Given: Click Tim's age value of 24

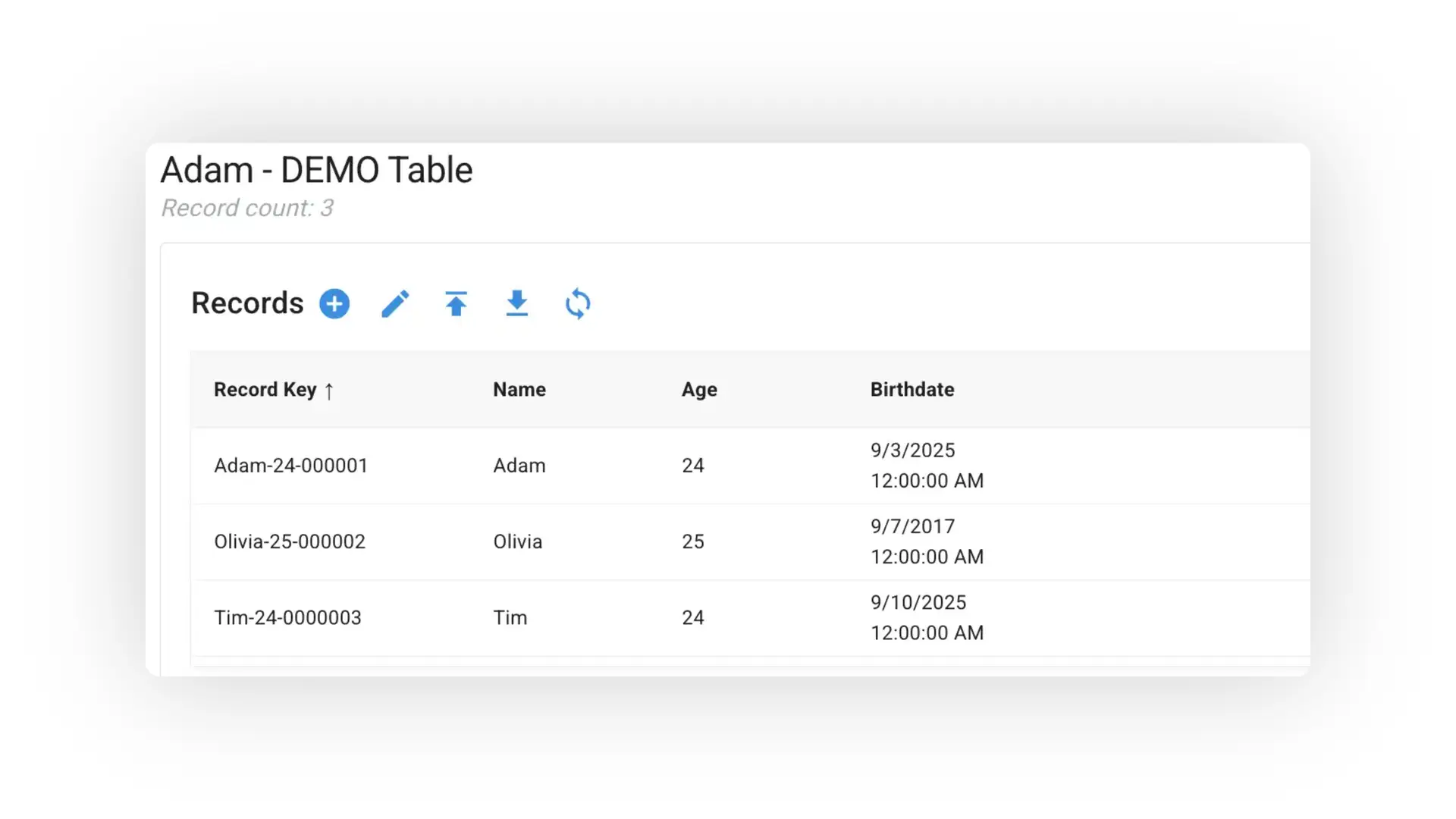Looking at the screenshot, I should click(692, 617).
